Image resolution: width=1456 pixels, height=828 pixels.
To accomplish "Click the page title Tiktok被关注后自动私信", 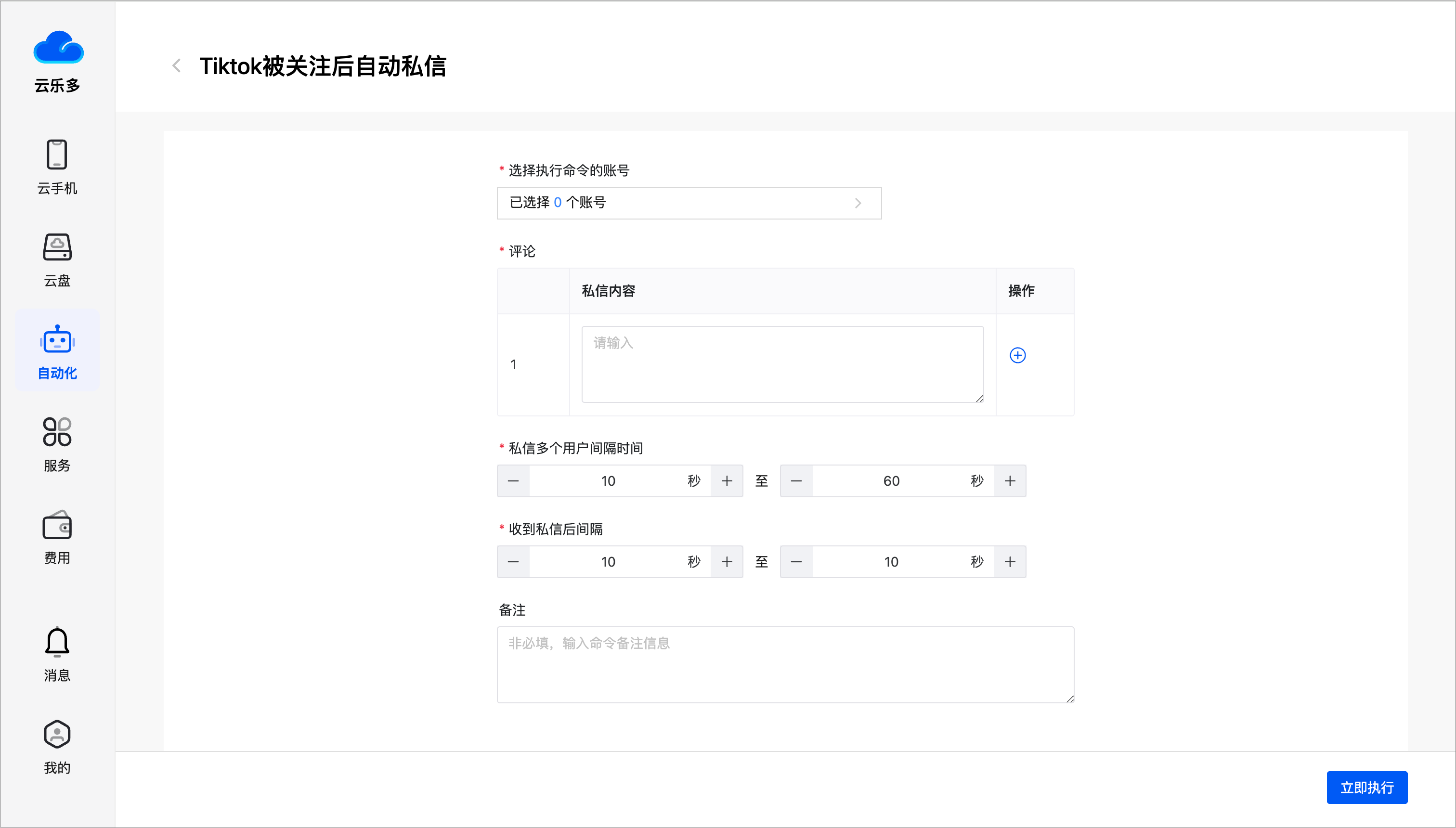I will [323, 66].
